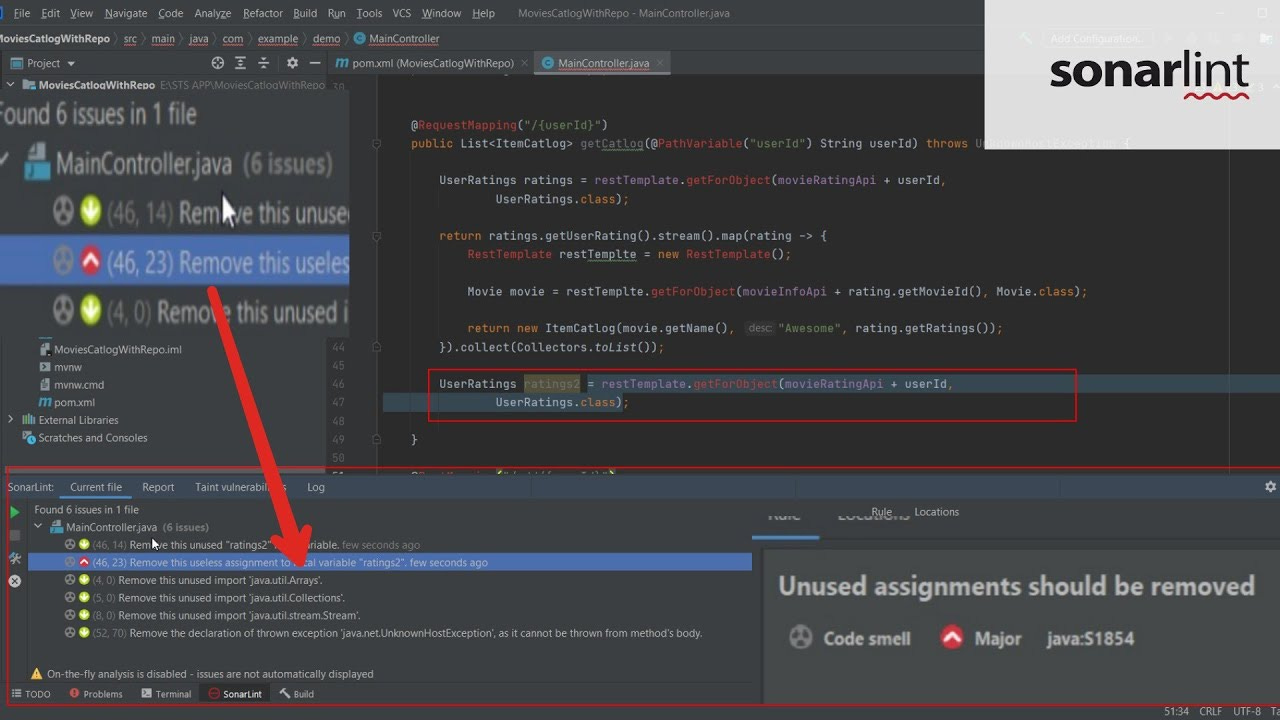Switch to Taint vulnerabilities tab
1280x720 pixels.
coord(240,487)
